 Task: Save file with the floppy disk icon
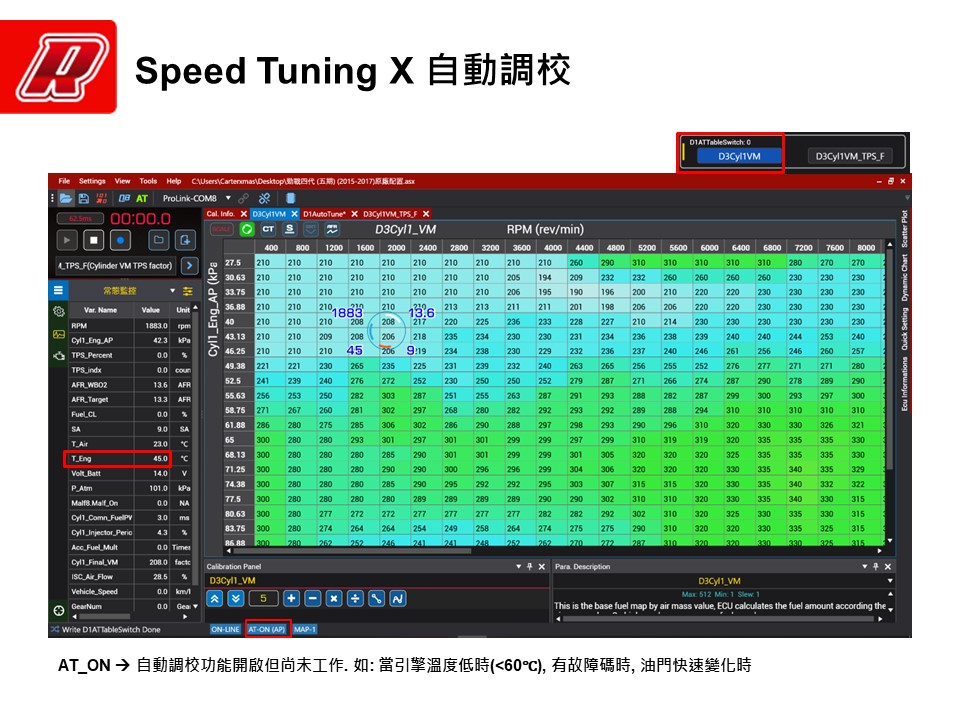(x=84, y=198)
